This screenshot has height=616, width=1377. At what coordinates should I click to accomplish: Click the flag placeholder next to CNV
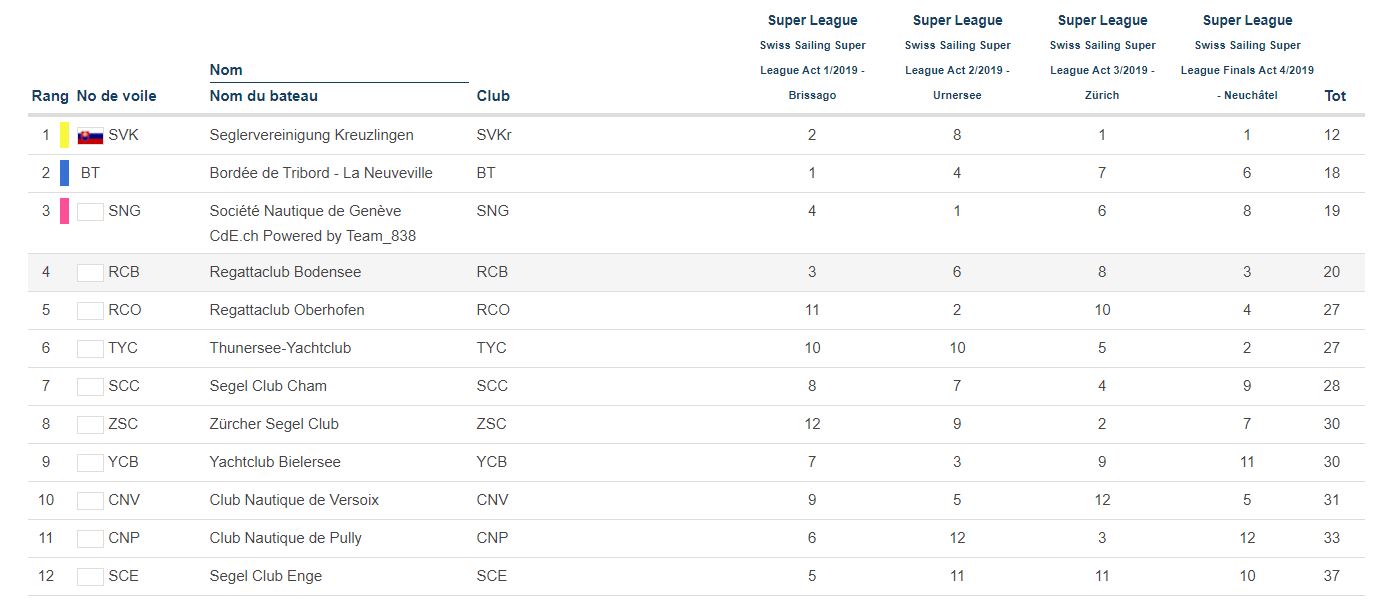click(90, 501)
